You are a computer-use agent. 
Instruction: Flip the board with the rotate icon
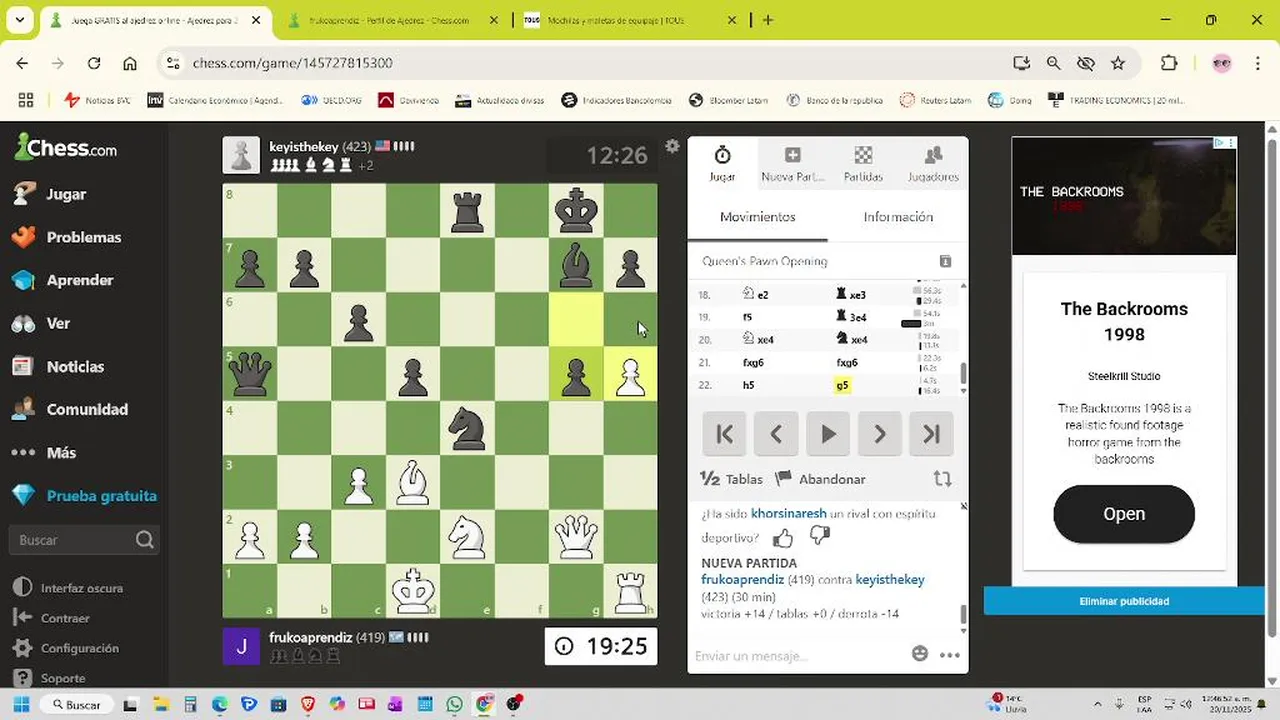(942, 479)
